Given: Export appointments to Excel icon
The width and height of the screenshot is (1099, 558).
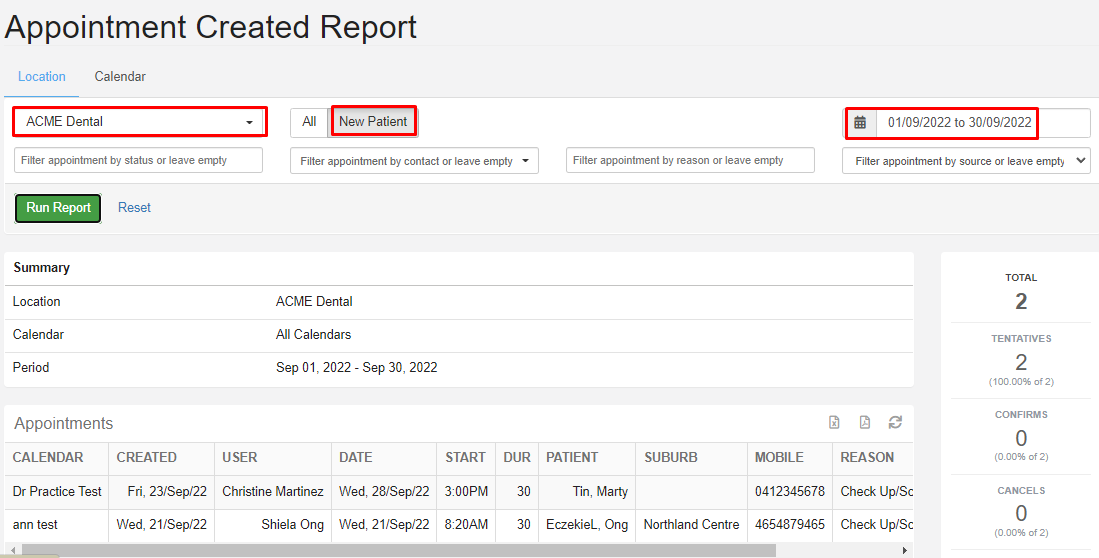Looking at the screenshot, I should pyautogui.click(x=834, y=422).
